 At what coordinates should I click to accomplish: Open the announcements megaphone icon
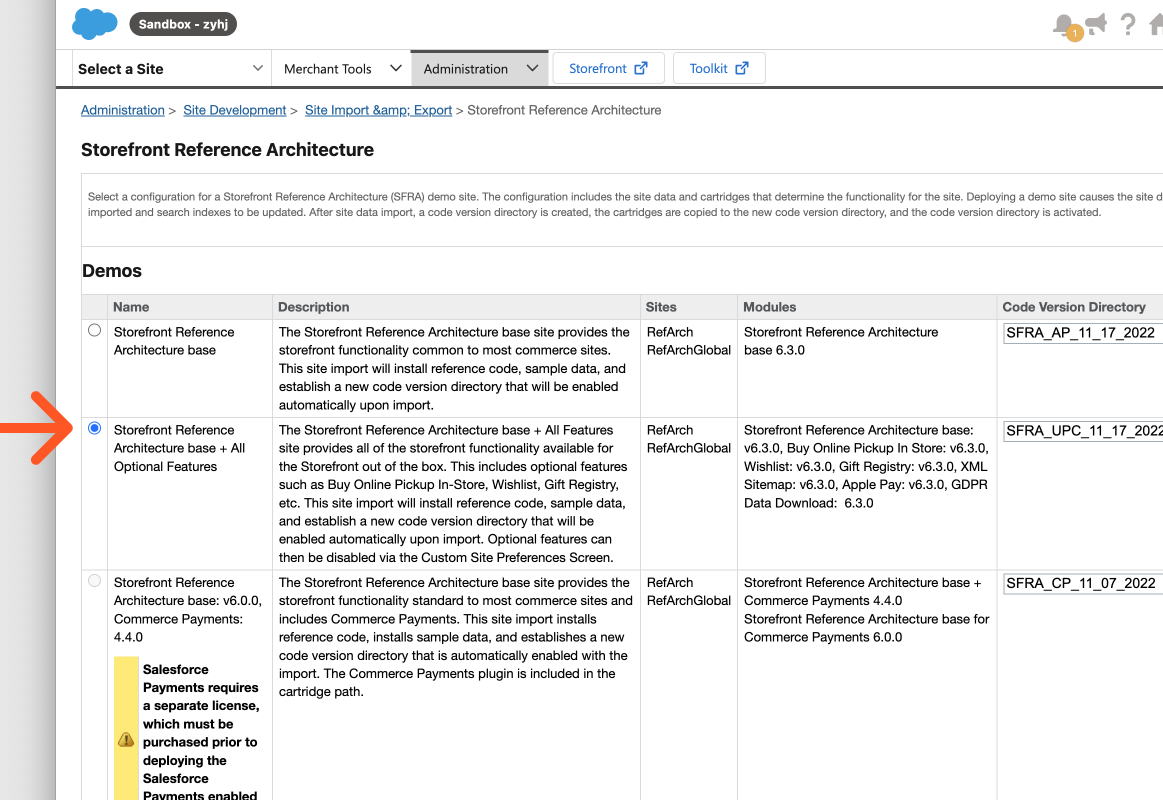1096,24
